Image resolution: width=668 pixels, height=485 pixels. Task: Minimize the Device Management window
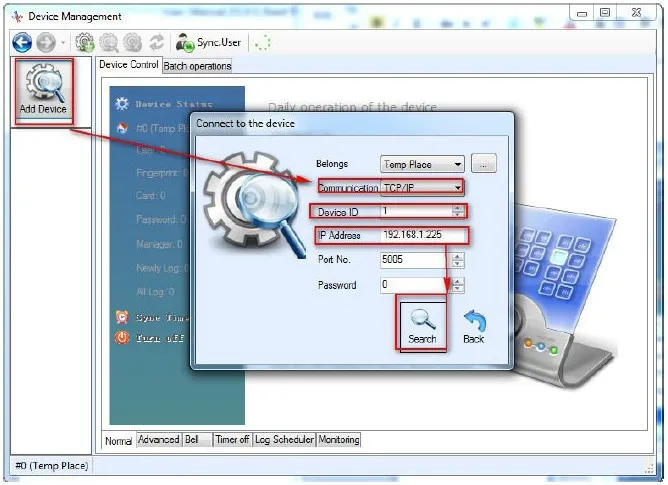tap(582, 13)
